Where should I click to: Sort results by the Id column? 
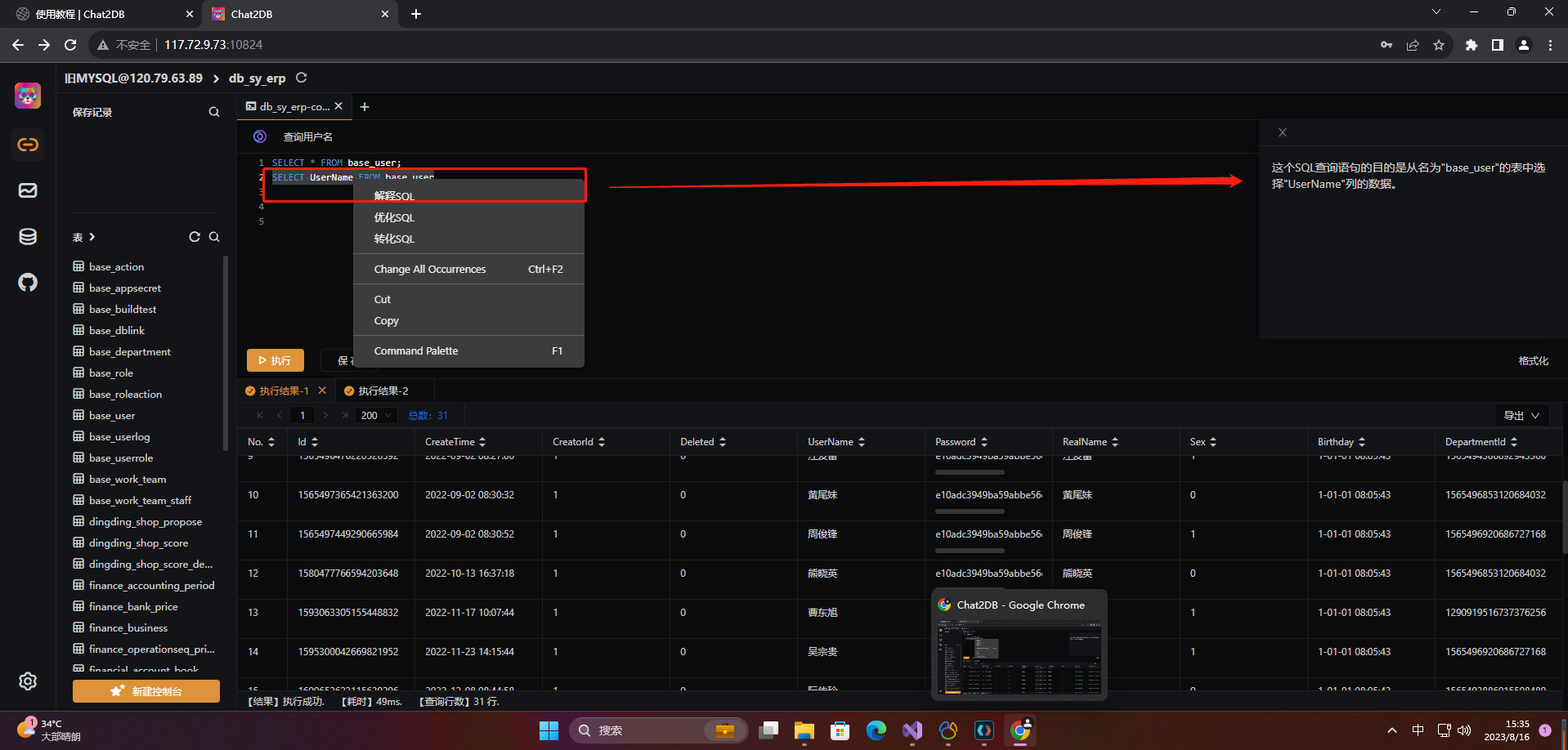[315, 442]
